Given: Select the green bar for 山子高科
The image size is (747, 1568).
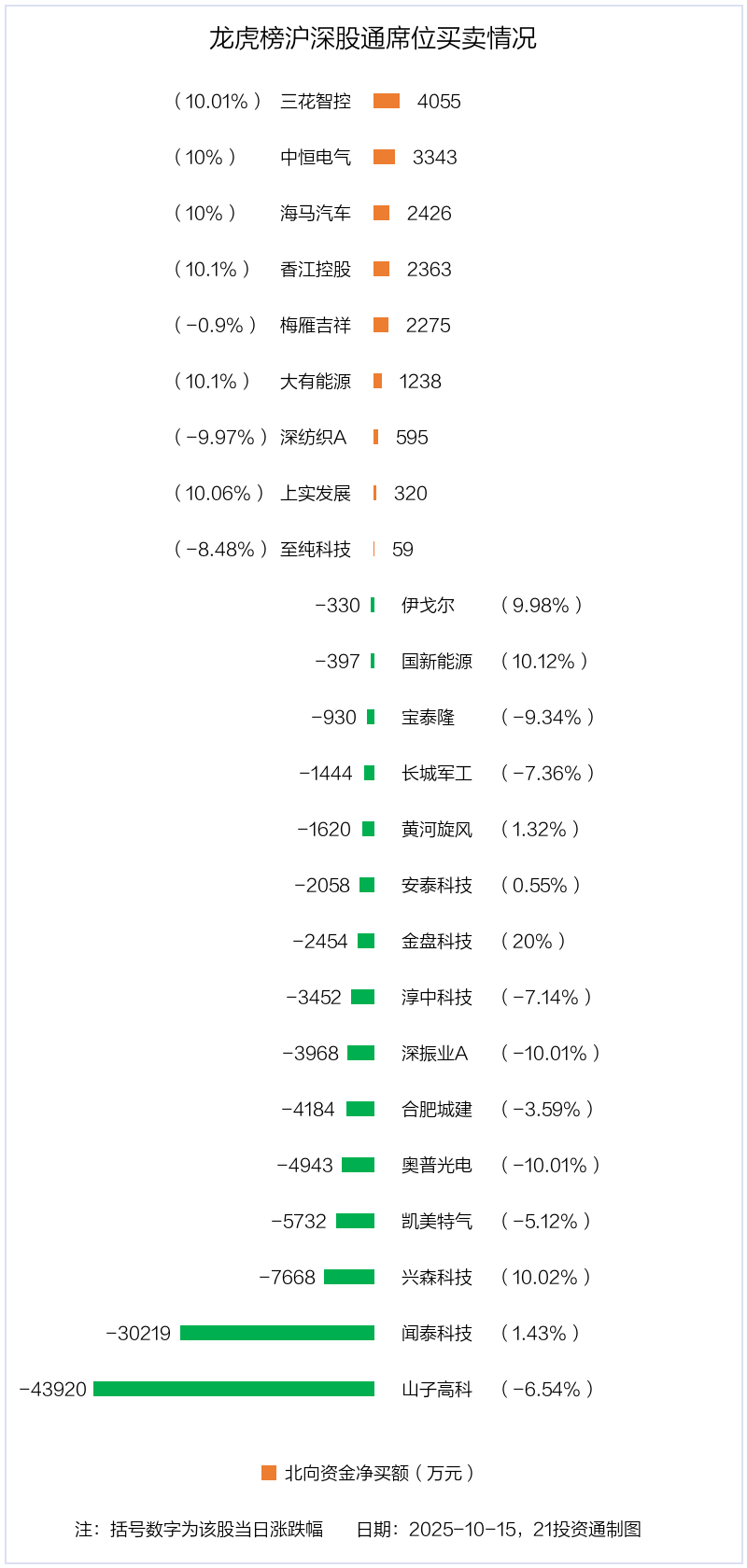Looking at the screenshot, I should click(233, 1389).
